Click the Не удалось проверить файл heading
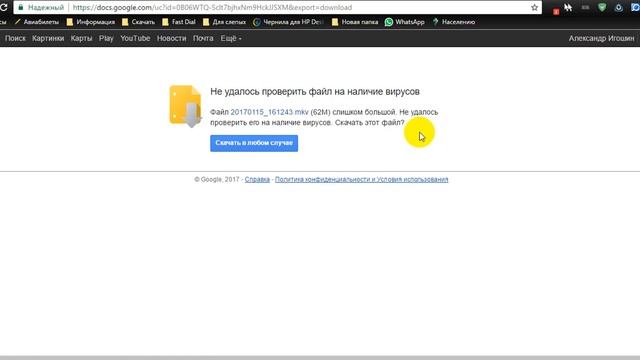Image resolution: width=640 pixels, height=360 pixels. 315,92
